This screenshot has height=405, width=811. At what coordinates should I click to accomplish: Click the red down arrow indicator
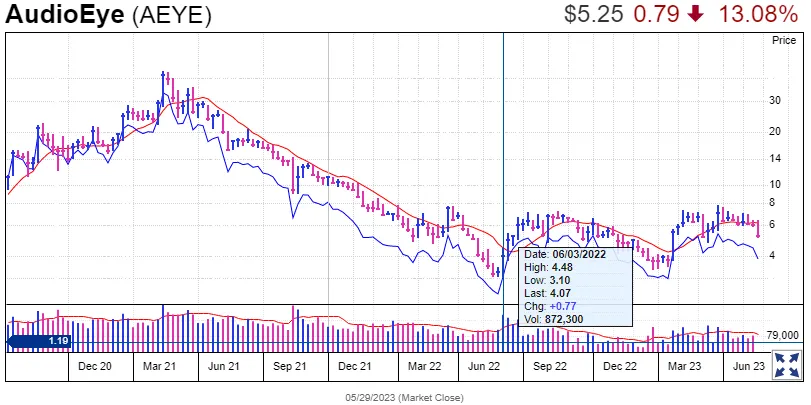pyautogui.click(x=697, y=14)
